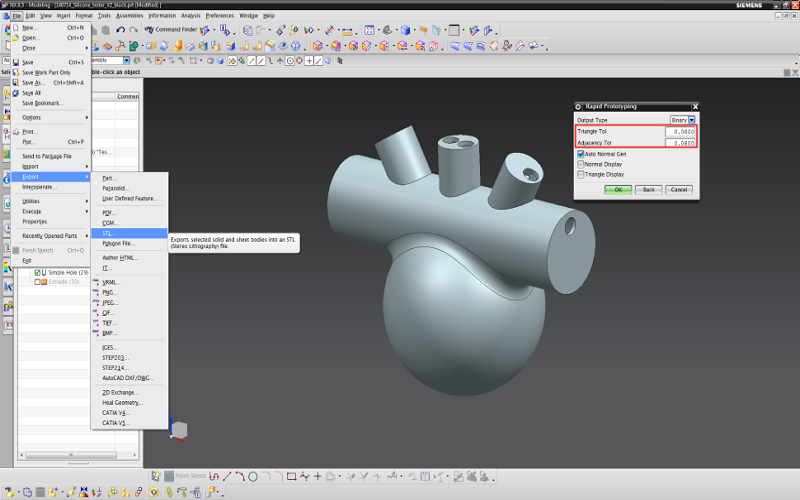This screenshot has width=800, height=500.
Task: Click the Undo arrow icon in toolbar
Action: [x=120, y=30]
